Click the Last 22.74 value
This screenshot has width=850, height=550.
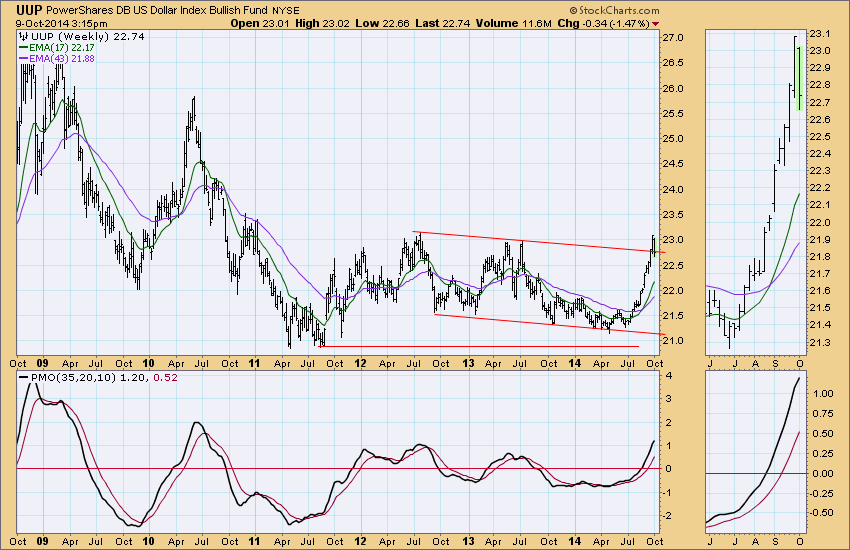pyautogui.click(x=443, y=23)
